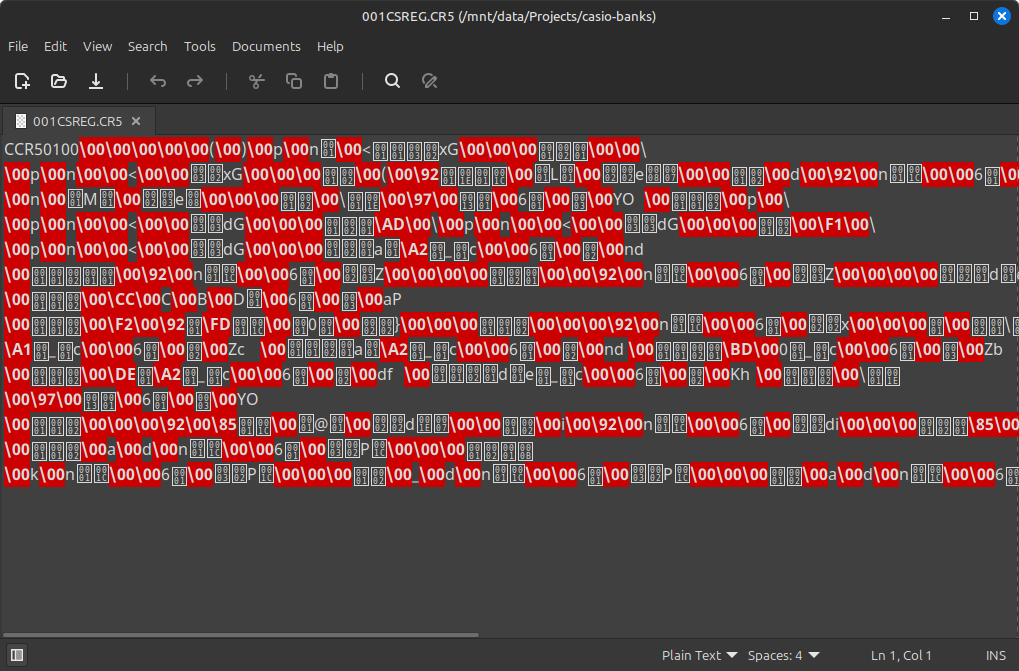Toggle the side pane from status bar

[17, 655]
